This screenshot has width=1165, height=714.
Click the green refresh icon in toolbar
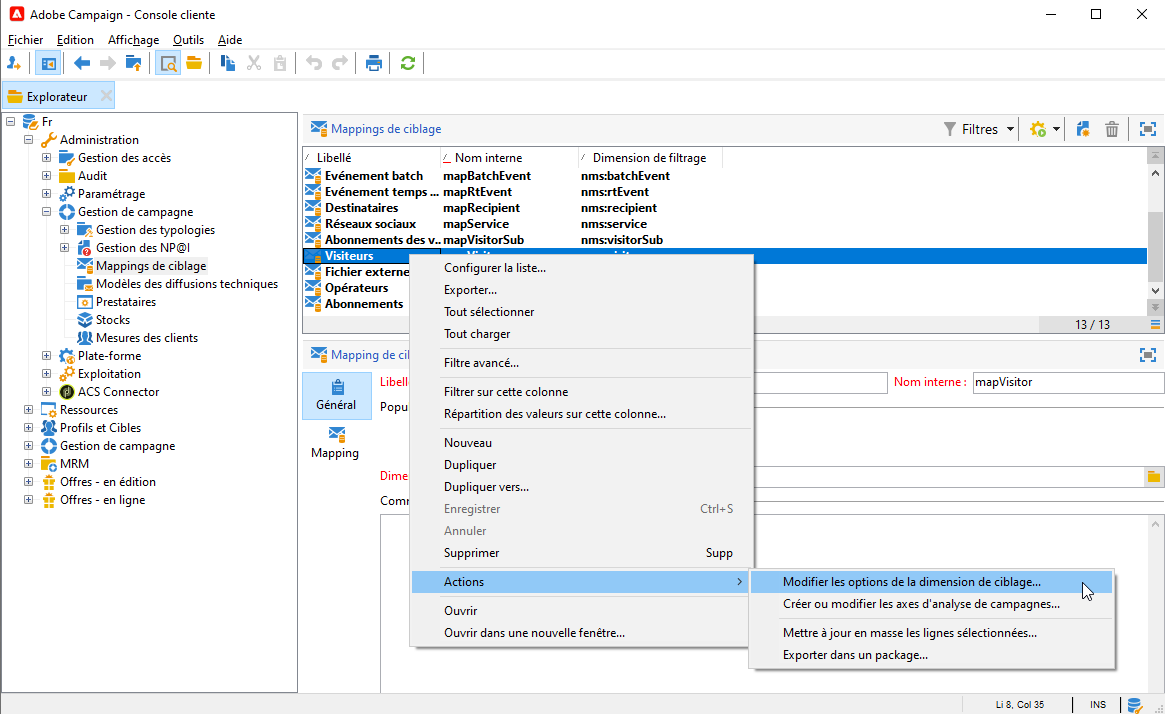coord(407,63)
